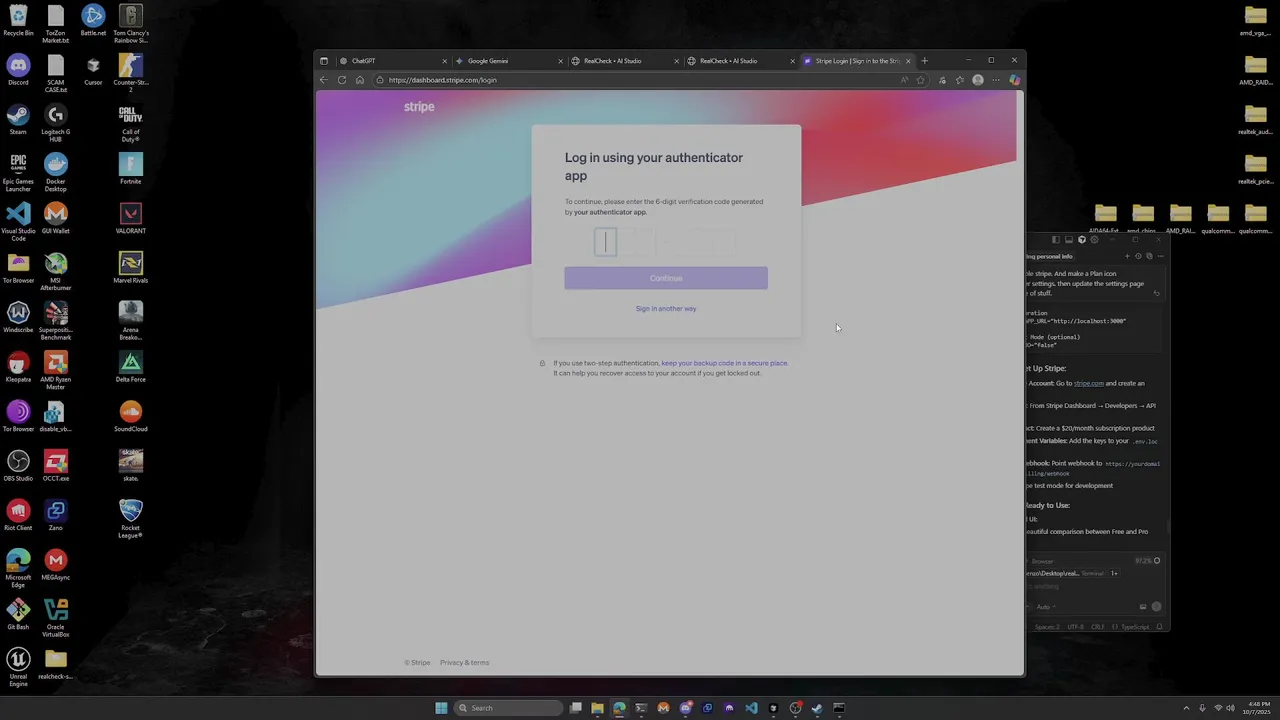The image size is (1280, 720).
Task: Expand the Auto model dropdown in Cursor
Action: (x=1045, y=607)
